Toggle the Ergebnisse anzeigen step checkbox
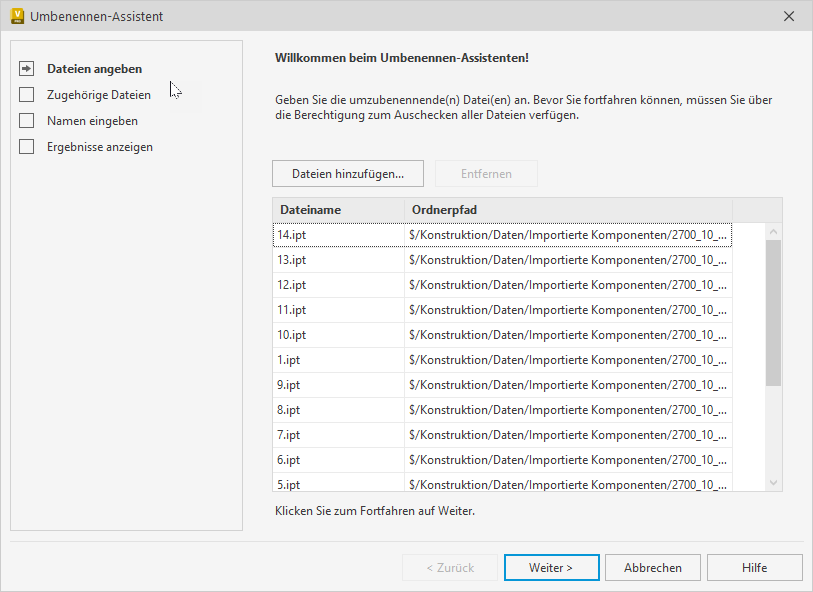 pyautogui.click(x=27, y=147)
